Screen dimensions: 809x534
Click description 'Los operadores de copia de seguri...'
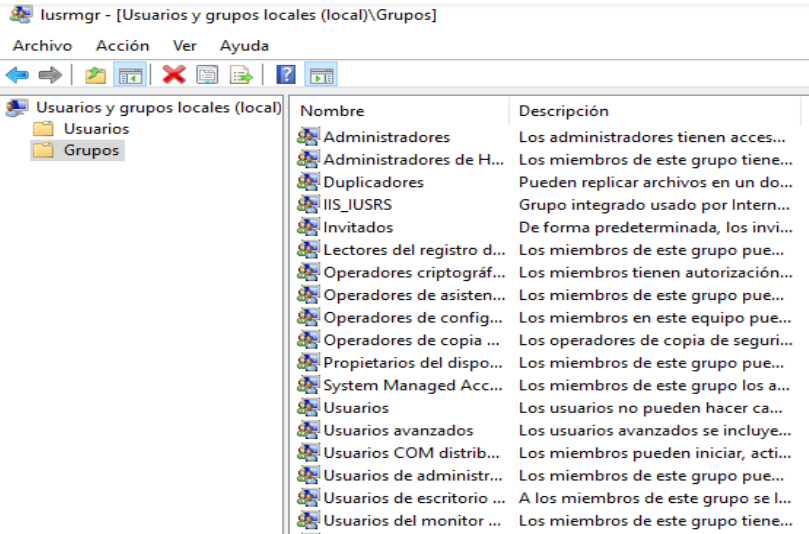[655, 341]
